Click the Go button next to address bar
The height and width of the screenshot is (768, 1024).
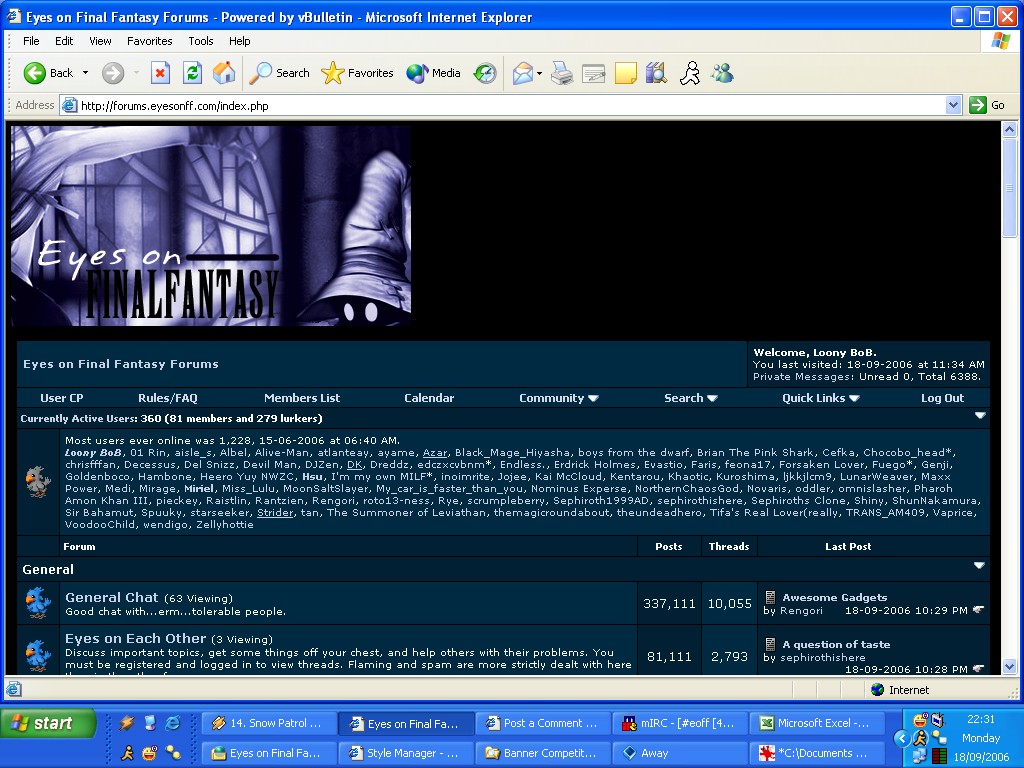[x=987, y=105]
